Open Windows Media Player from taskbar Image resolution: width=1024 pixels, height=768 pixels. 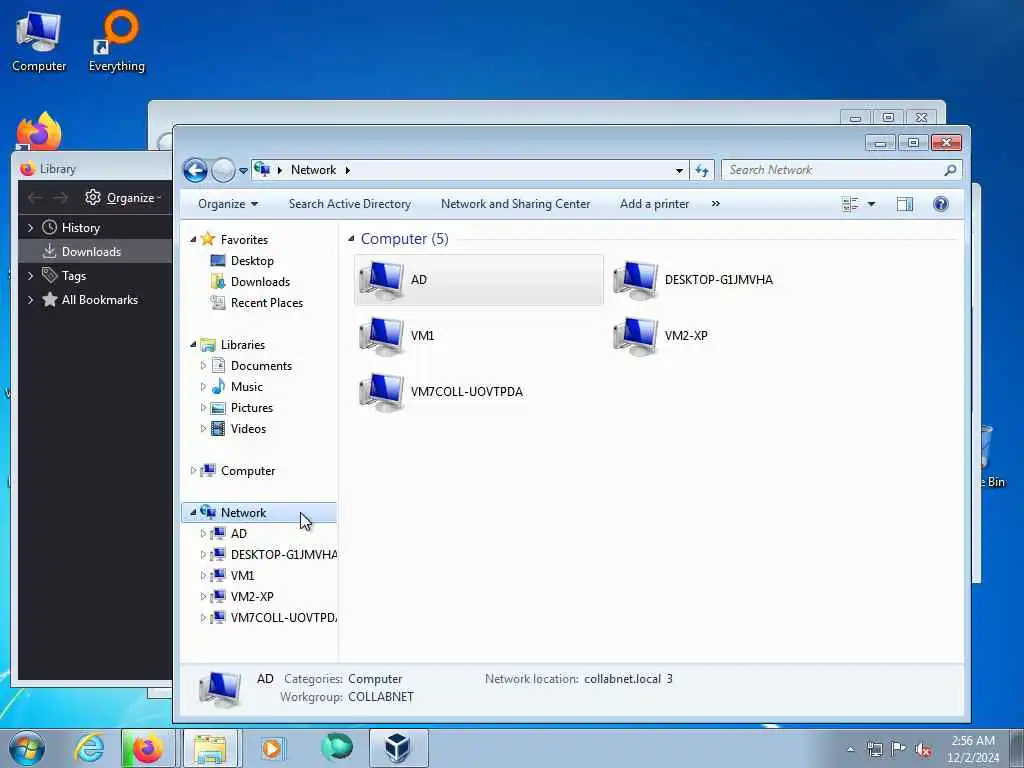pos(272,748)
